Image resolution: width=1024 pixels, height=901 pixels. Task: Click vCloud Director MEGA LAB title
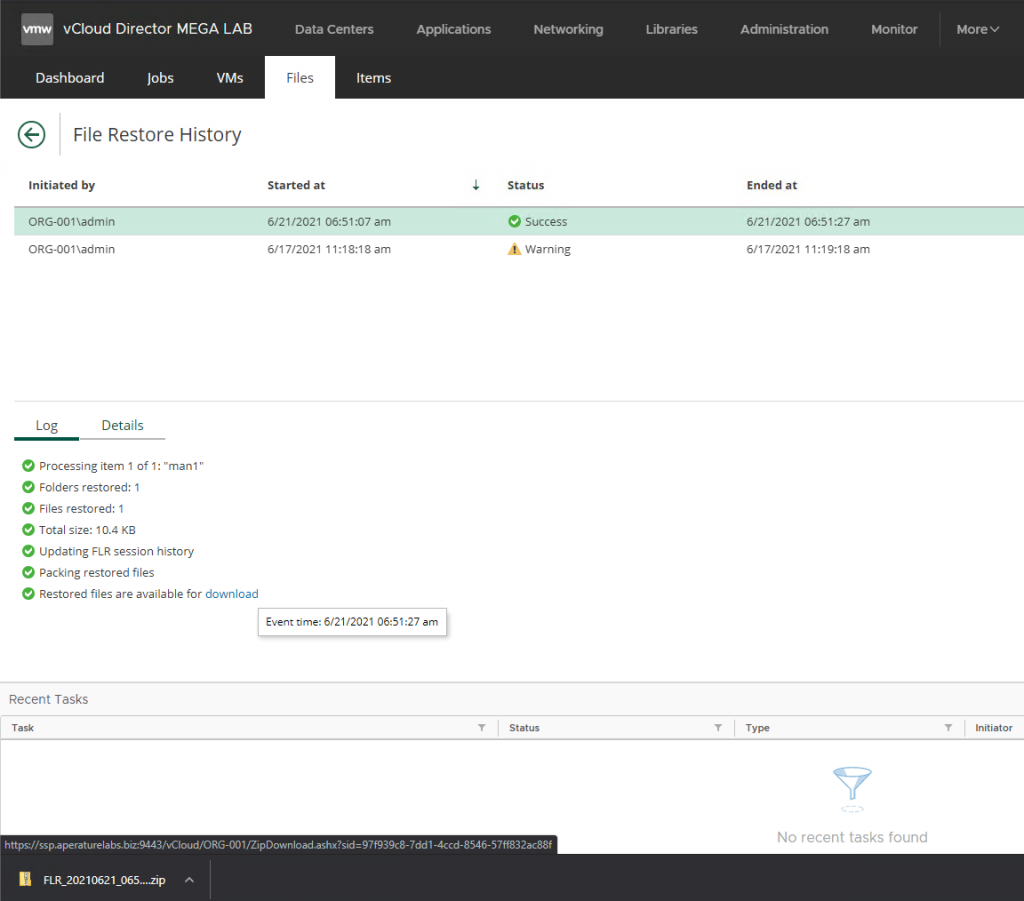157,29
